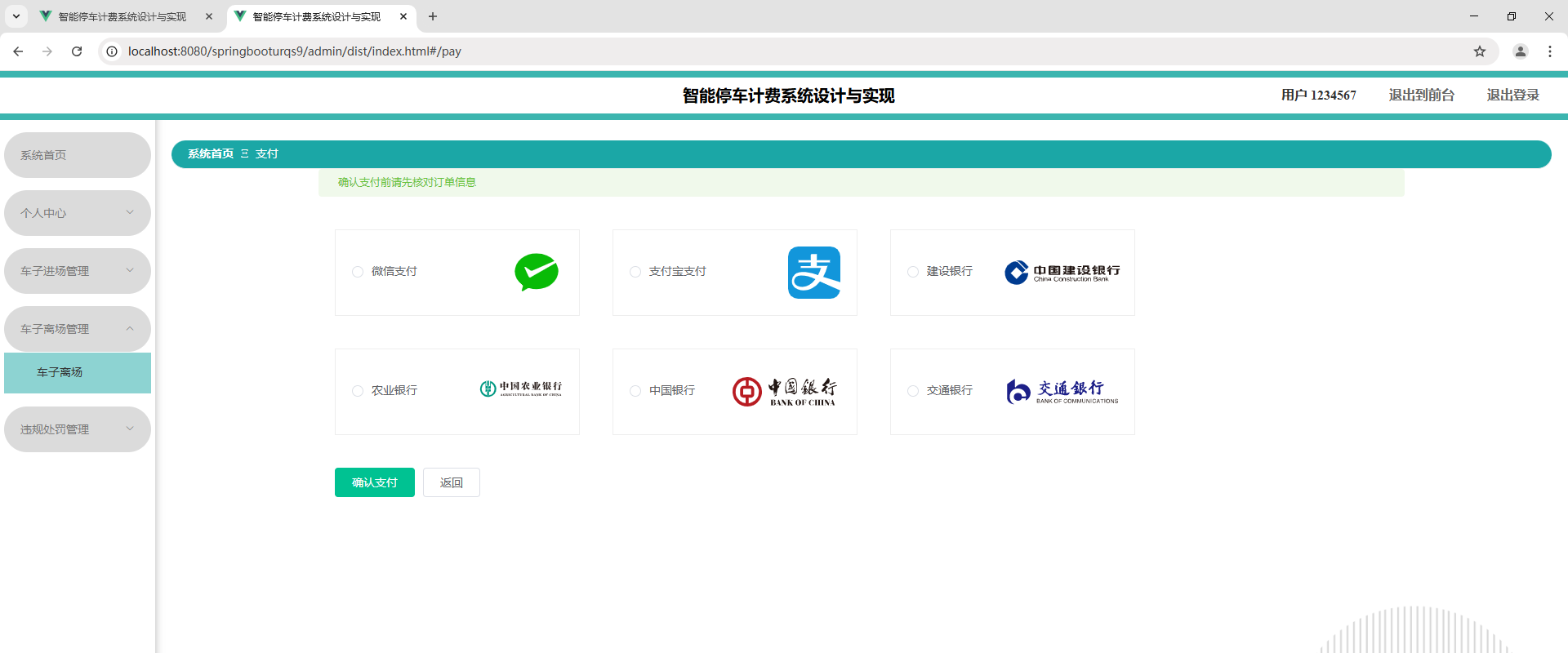Click the 系统首页 breadcrumb link

click(x=211, y=154)
